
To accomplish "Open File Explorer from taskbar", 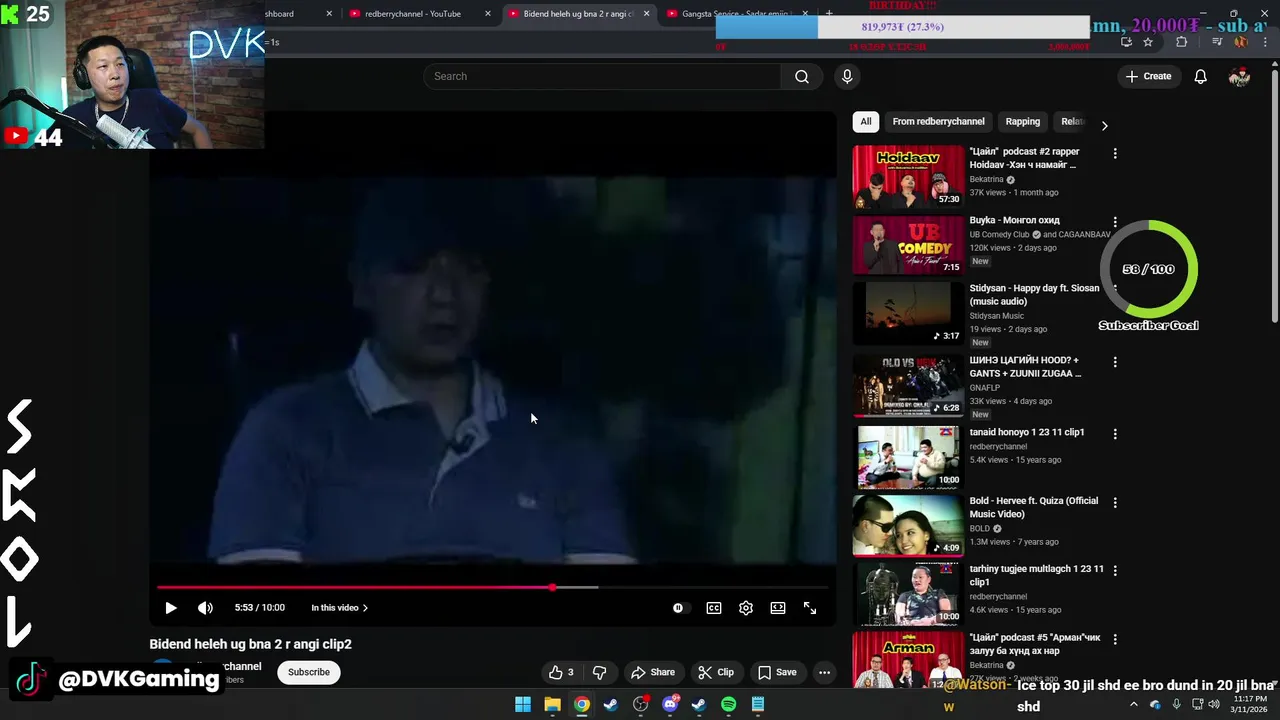I will pyautogui.click(x=552, y=705).
